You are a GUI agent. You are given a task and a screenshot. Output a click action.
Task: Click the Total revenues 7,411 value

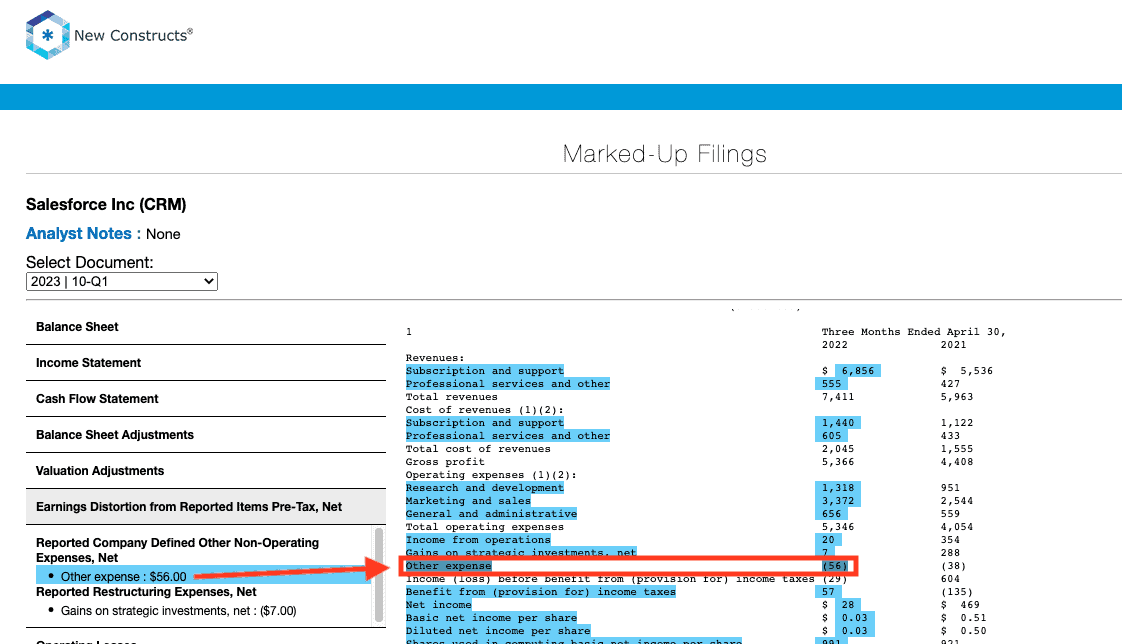[837, 397]
